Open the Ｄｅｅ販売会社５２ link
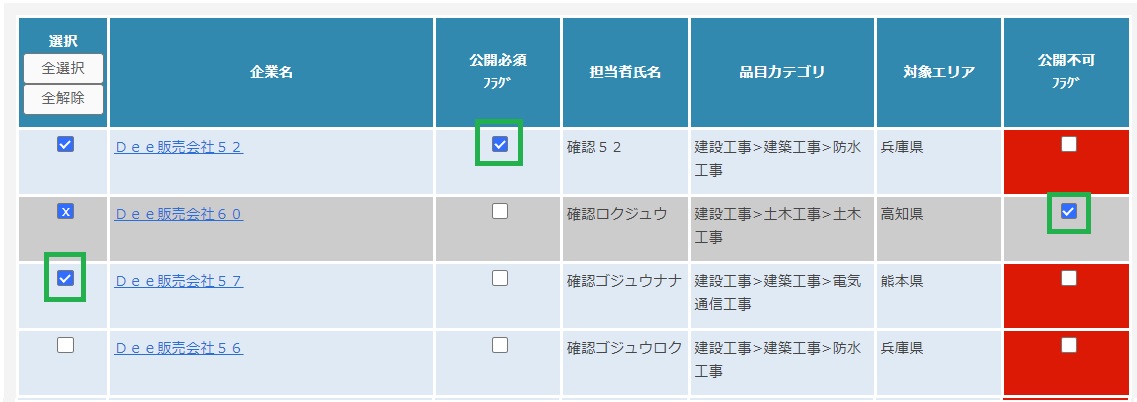 [x=178, y=147]
